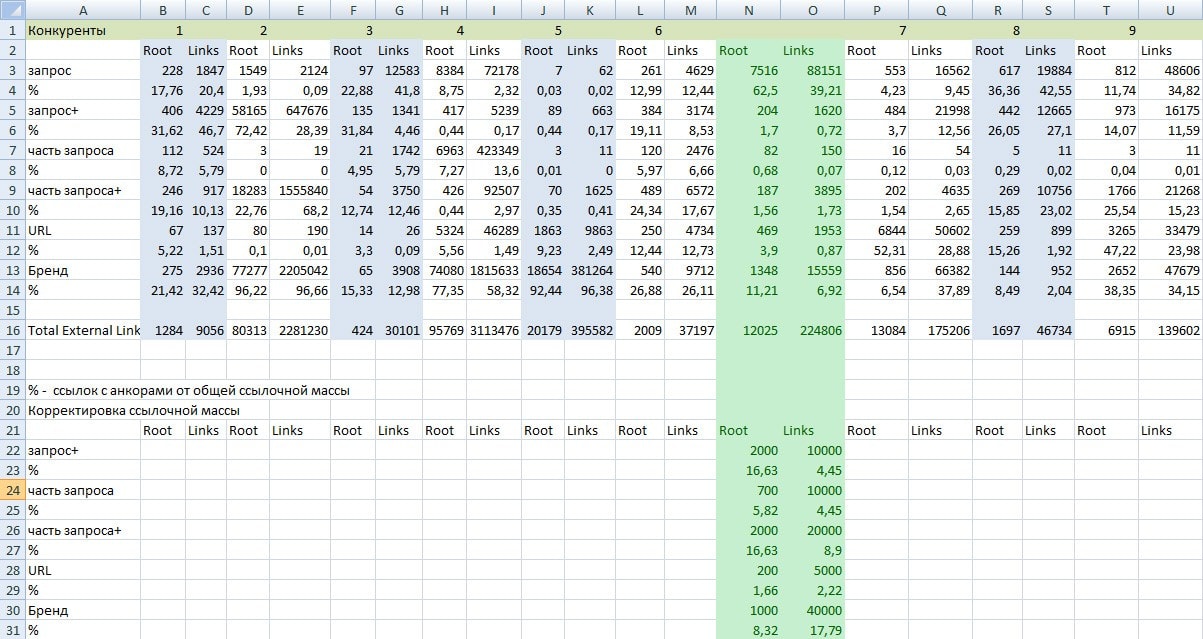
Task: Click the green cell with value 88151
Action: point(811,70)
